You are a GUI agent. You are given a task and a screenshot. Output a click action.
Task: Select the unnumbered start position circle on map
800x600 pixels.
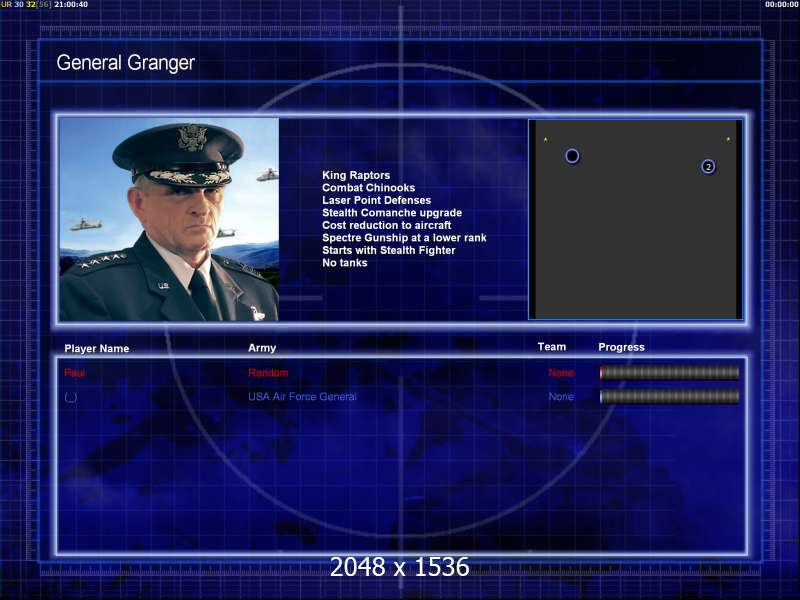pos(572,156)
